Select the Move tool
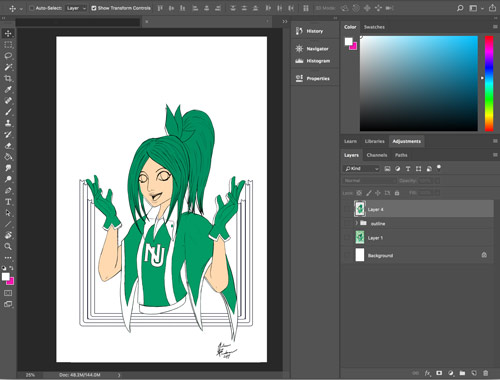 click(x=8, y=33)
